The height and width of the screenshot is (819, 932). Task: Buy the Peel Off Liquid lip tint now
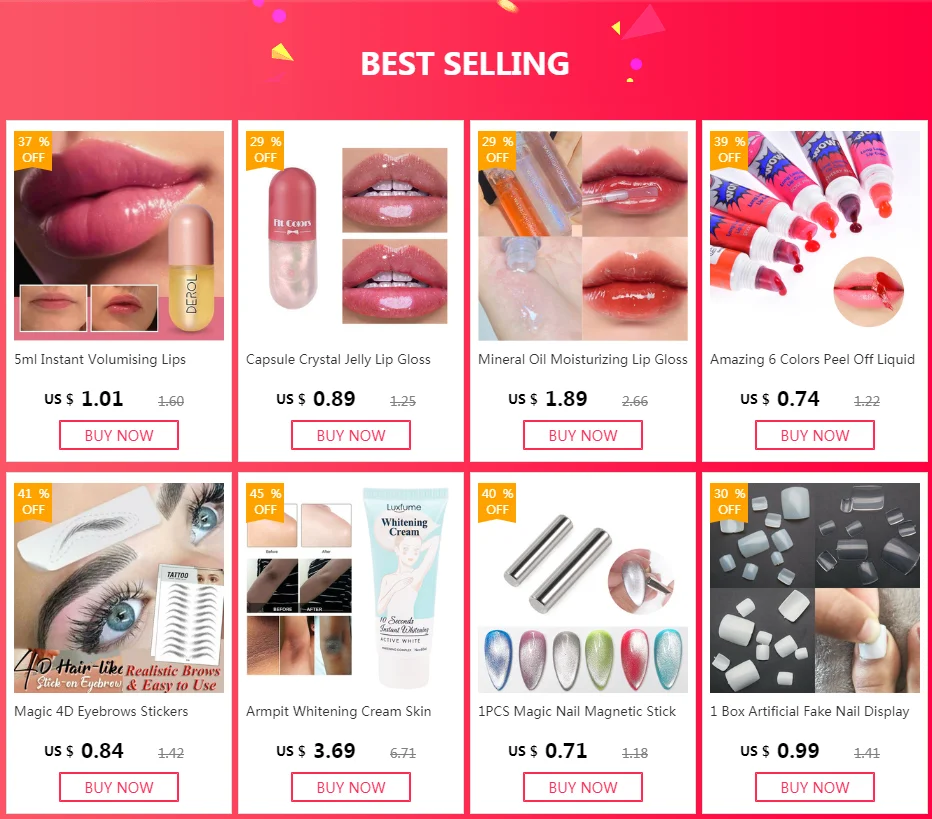click(815, 435)
